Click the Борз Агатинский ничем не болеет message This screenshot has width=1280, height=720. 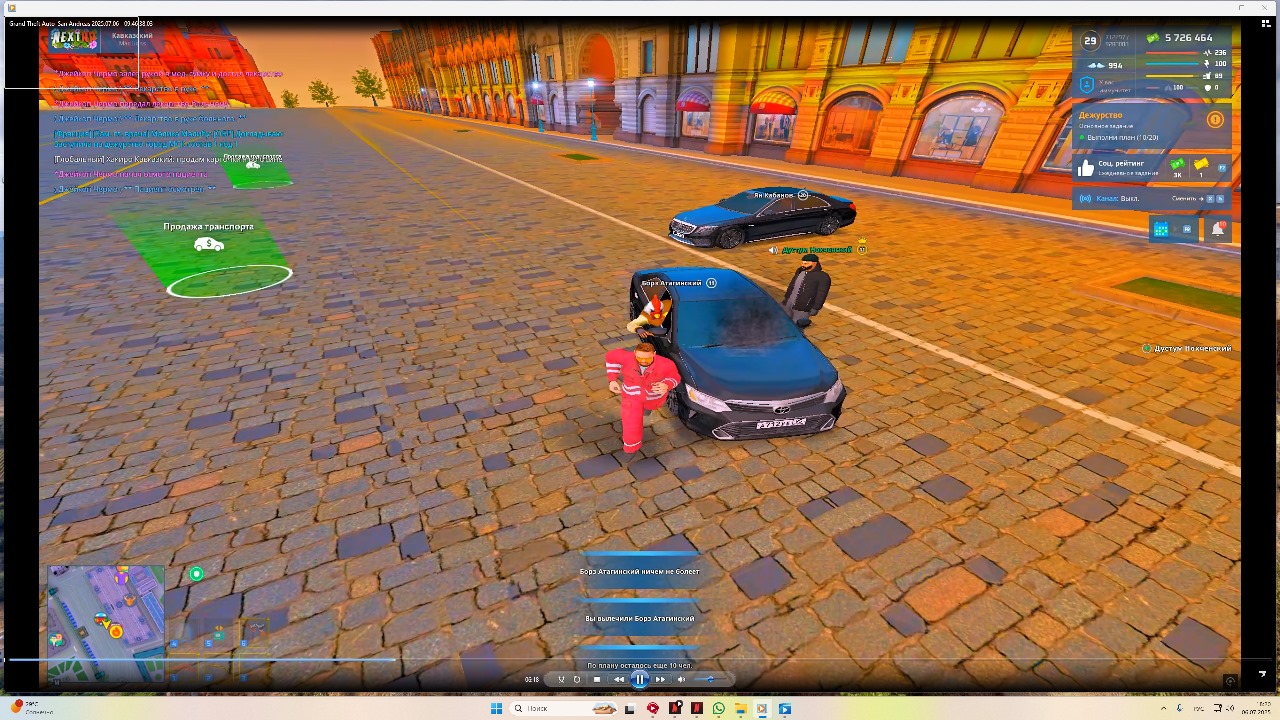640,571
